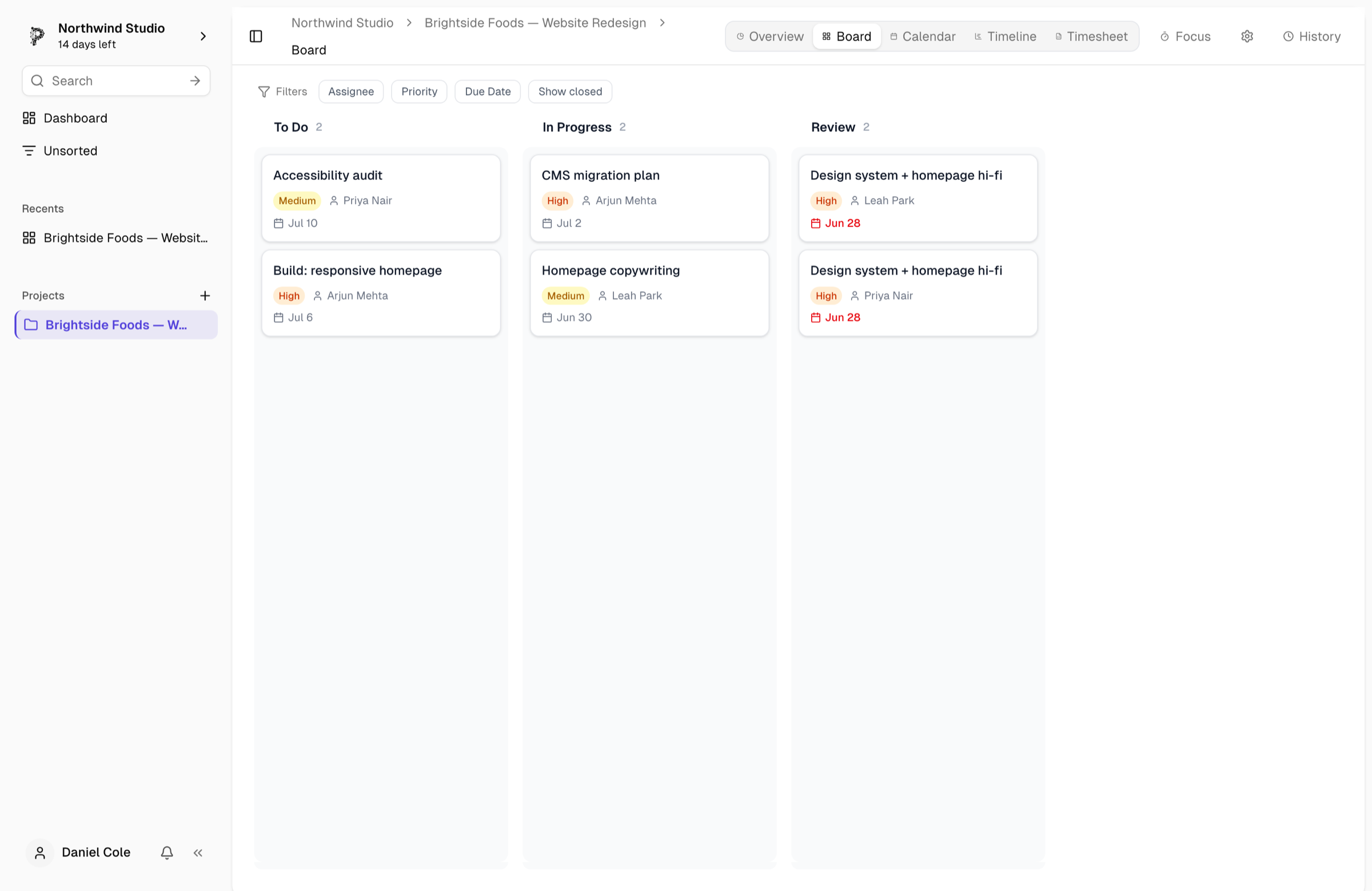Viewport: 1372px width, 891px height.
Task: Click the Search input field
Action: [116, 81]
